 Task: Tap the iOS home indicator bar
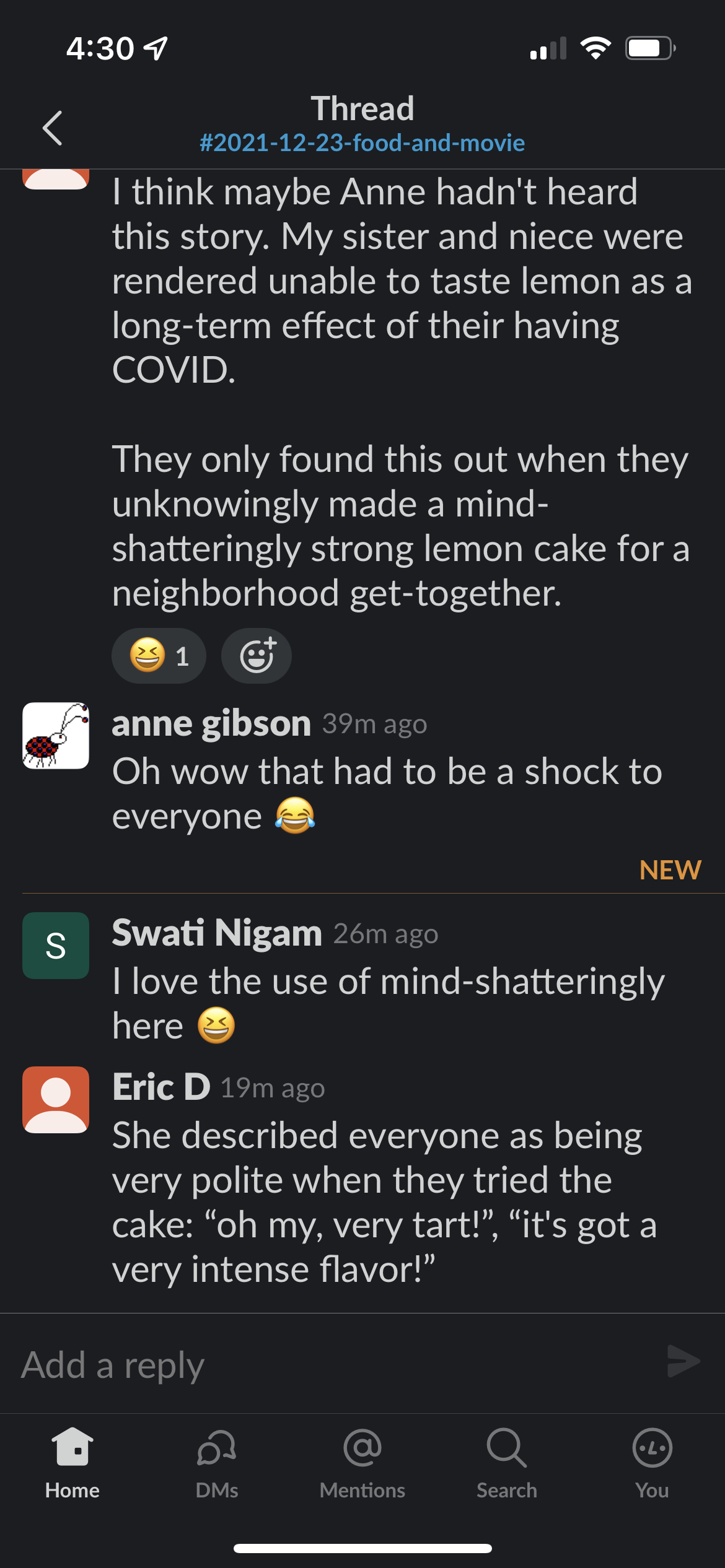point(362,1548)
